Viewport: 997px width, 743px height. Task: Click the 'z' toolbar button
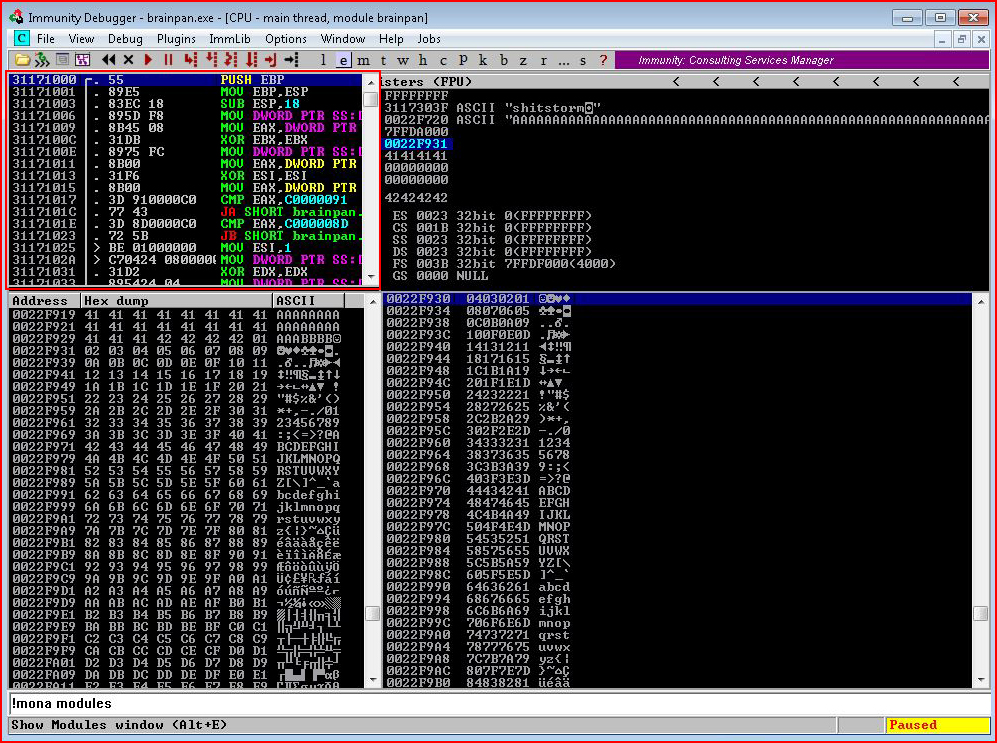tap(523, 60)
